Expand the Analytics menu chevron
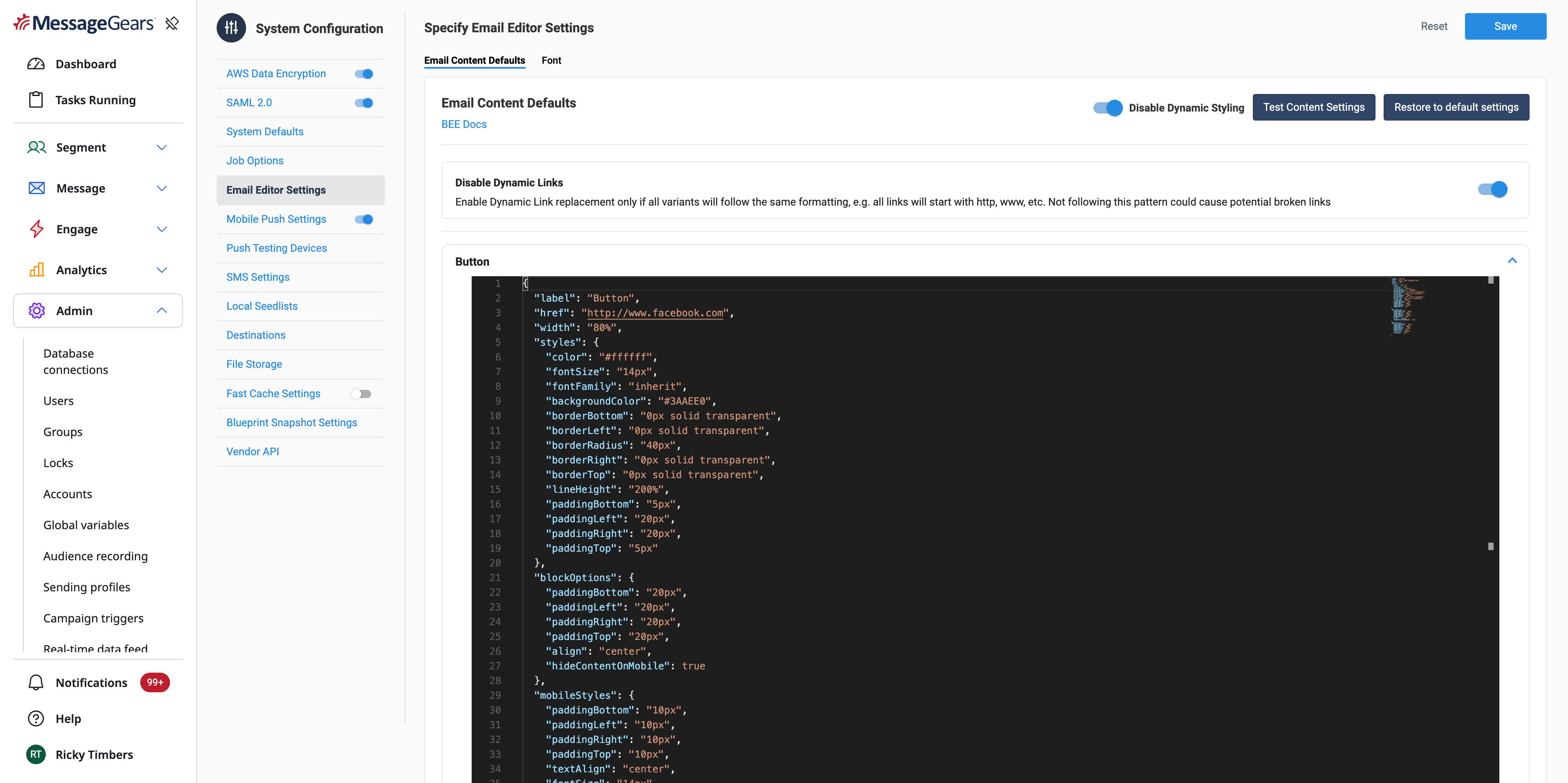The image size is (1568, 783). [x=162, y=270]
